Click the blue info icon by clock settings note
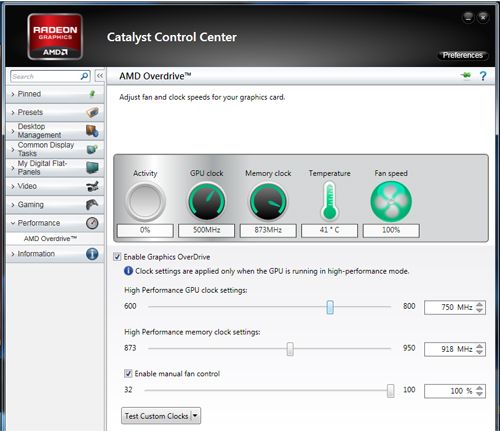The height and width of the screenshot is (431, 500). [128, 271]
